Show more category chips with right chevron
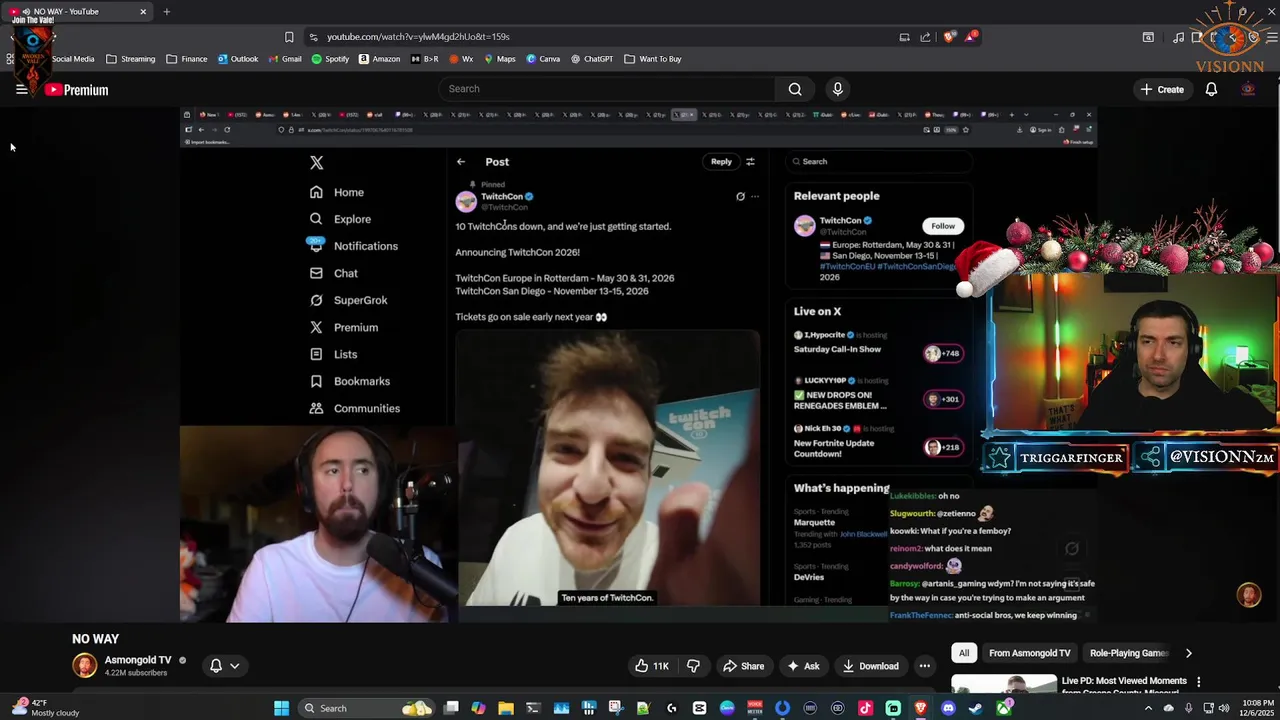The height and width of the screenshot is (720, 1280). point(1188,653)
